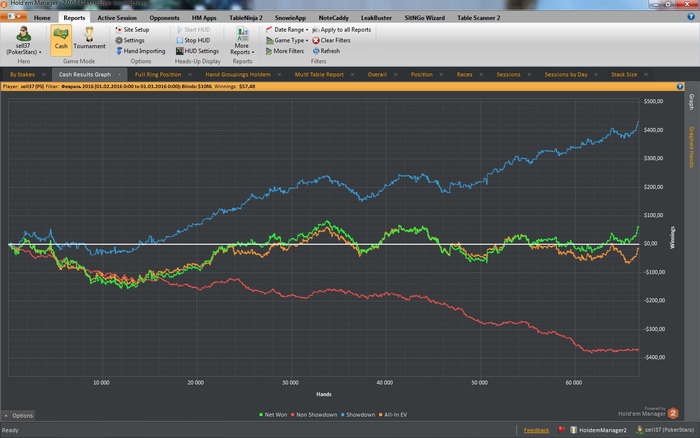Image resolution: width=700 pixels, height=438 pixels.
Task: Open the Opponents ribbon tab
Action: click(x=164, y=18)
